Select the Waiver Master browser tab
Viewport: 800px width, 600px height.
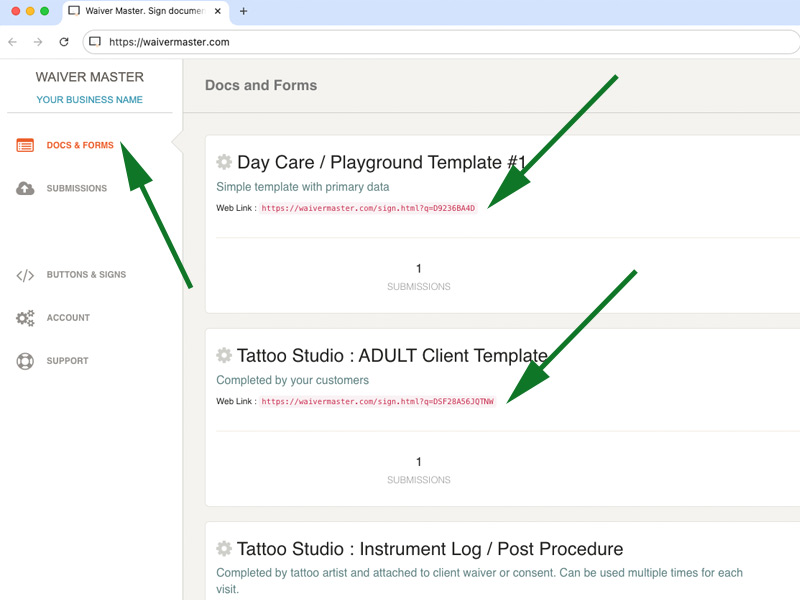point(145,11)
